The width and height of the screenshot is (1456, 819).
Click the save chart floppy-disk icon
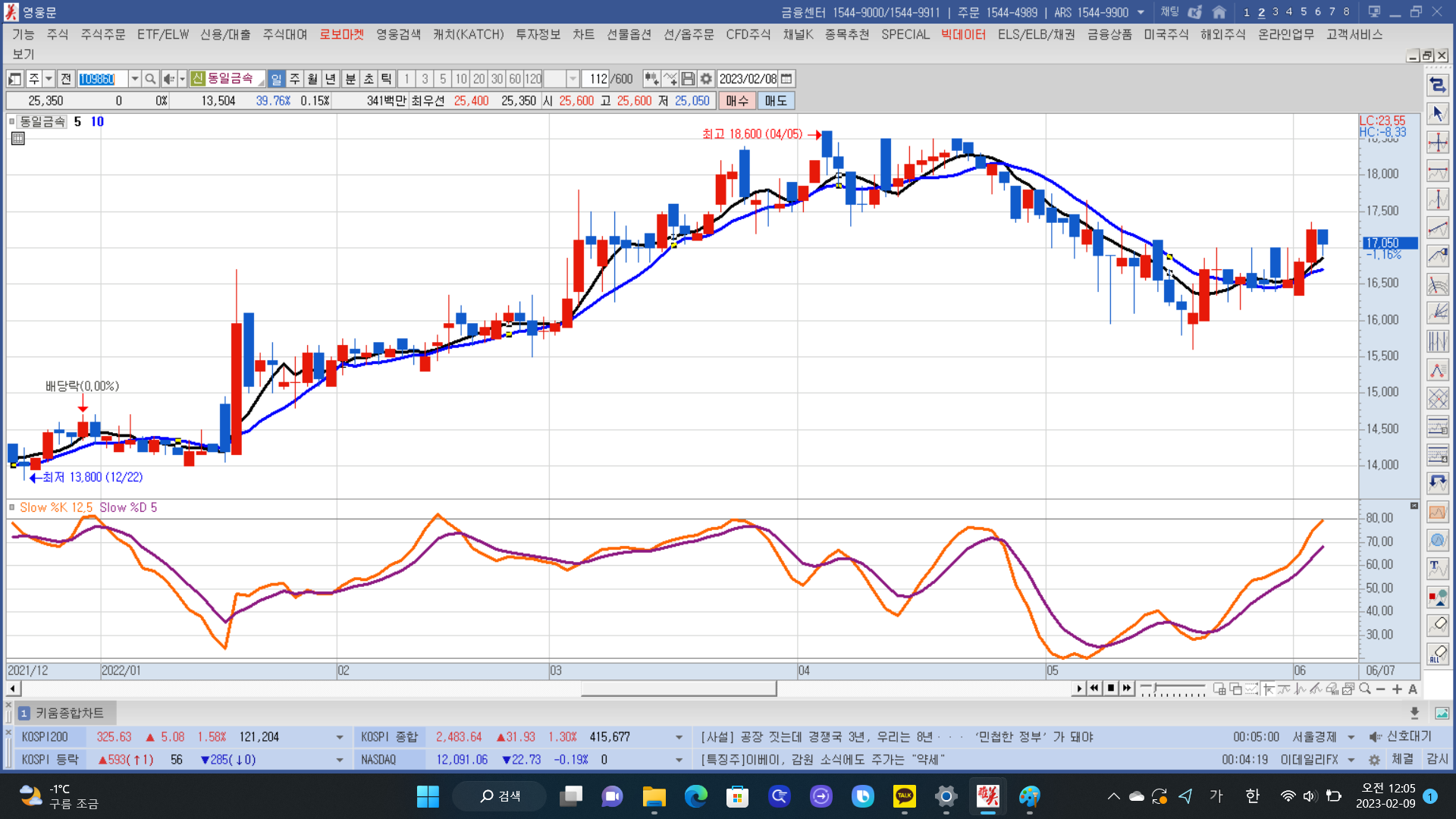click(x=688, y=79)
